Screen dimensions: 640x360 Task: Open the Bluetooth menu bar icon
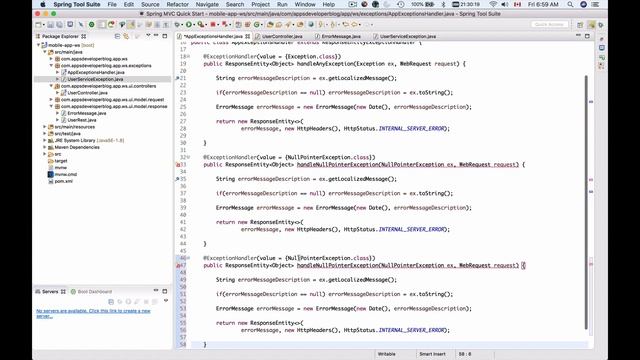(x=444, y=4)
